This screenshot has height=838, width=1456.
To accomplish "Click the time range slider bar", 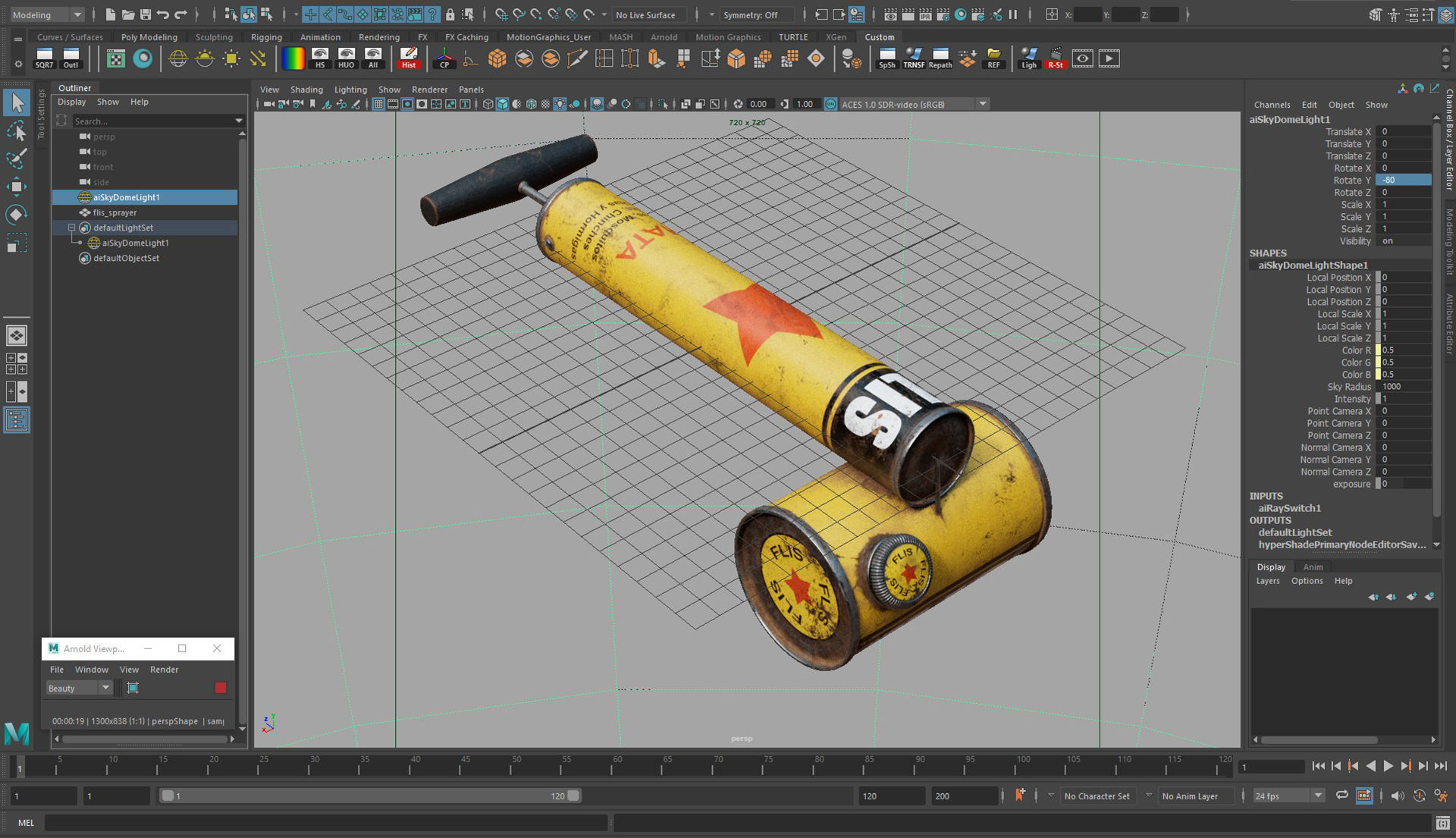I will (370, 796).
